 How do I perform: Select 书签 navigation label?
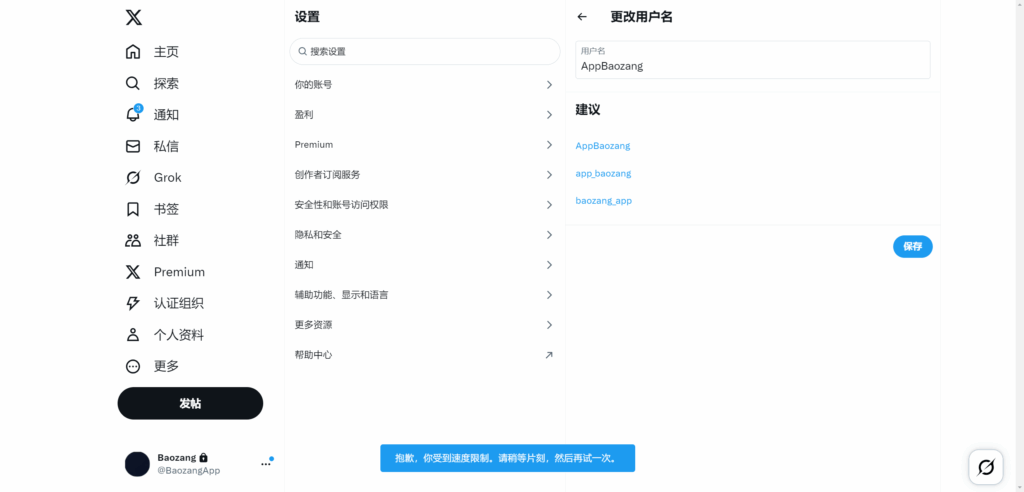pyautogui.click(x=166, y=209)
